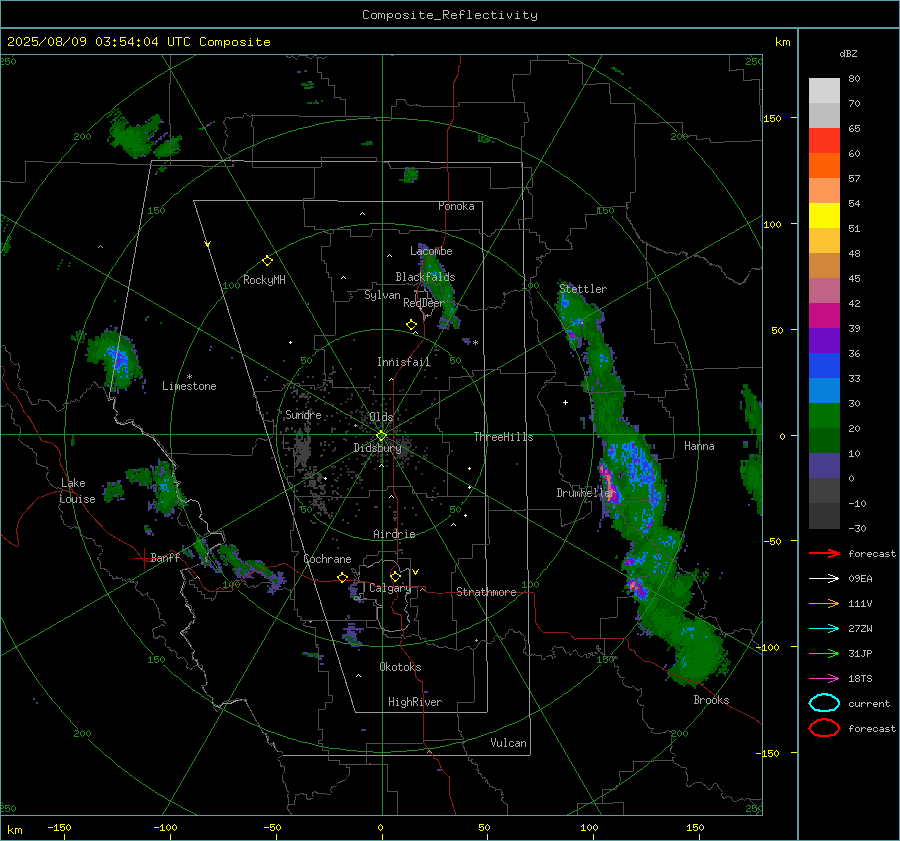The image size is (900, 841).
Task: Click the Composite_Reflectivity title
Action: coord(449,15)
